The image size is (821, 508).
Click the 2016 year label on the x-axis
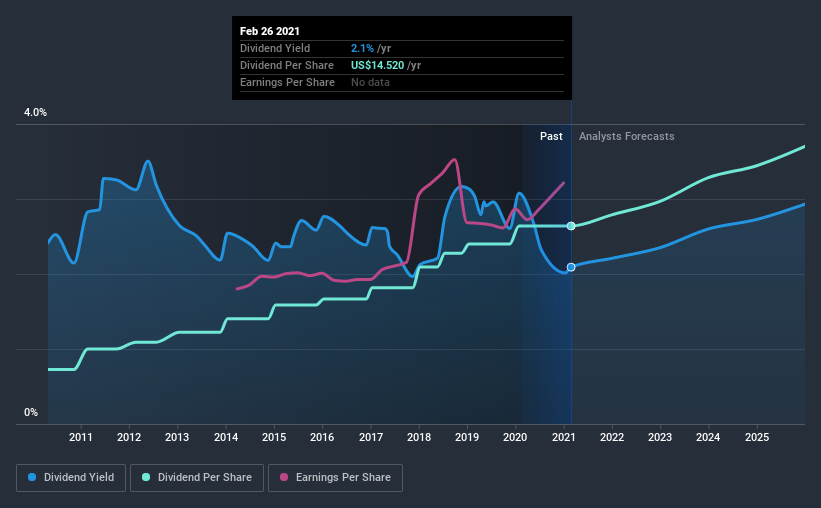322,438
